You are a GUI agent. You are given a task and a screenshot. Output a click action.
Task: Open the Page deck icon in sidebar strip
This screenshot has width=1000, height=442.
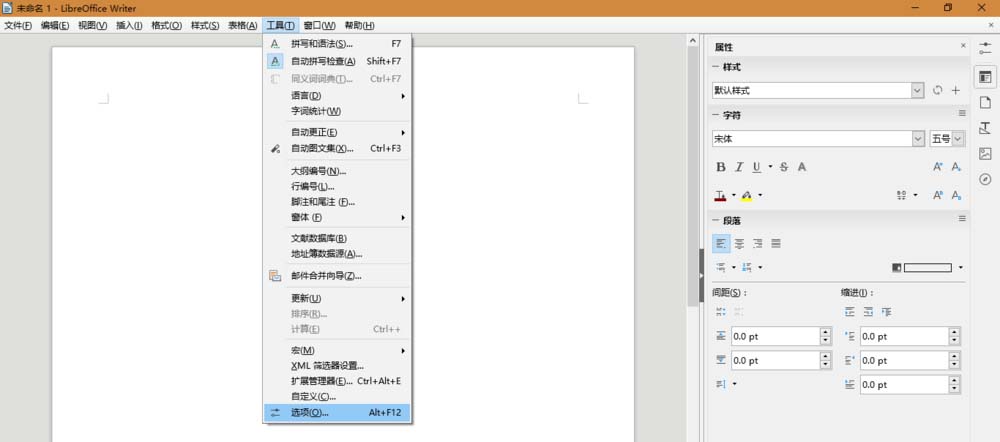coord(985,102)
